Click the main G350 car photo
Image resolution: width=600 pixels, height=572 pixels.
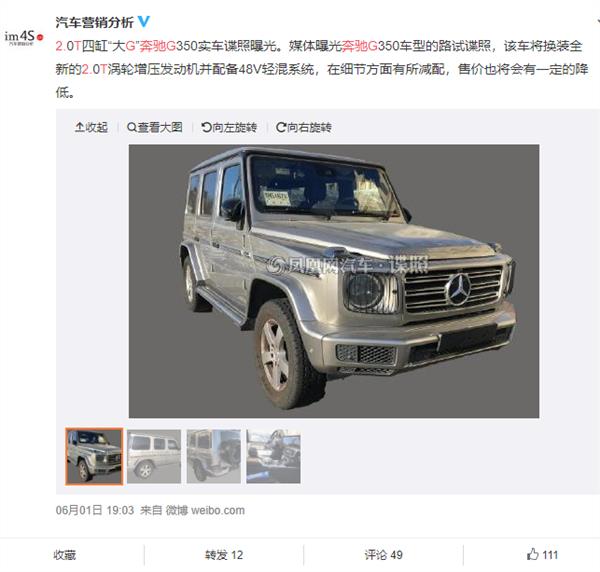point(334,281)
